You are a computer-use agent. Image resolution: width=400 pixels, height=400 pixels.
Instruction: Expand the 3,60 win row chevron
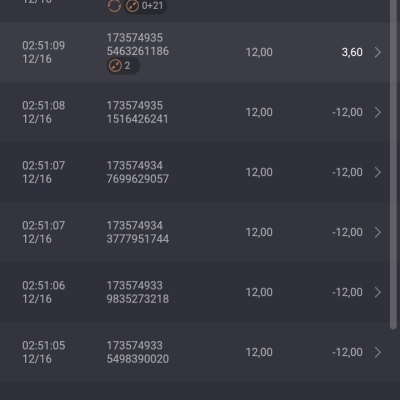pyautogui.click(x=377, y=52)
